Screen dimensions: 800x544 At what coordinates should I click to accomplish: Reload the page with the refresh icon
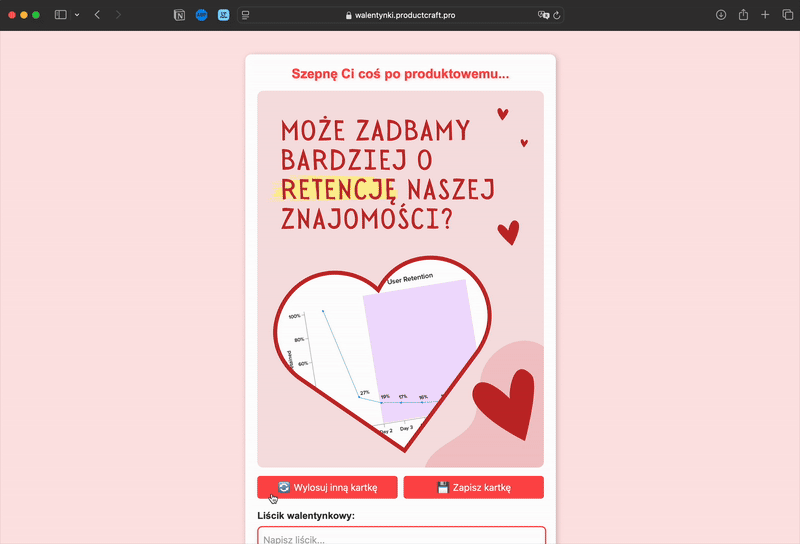pos(557,15)
